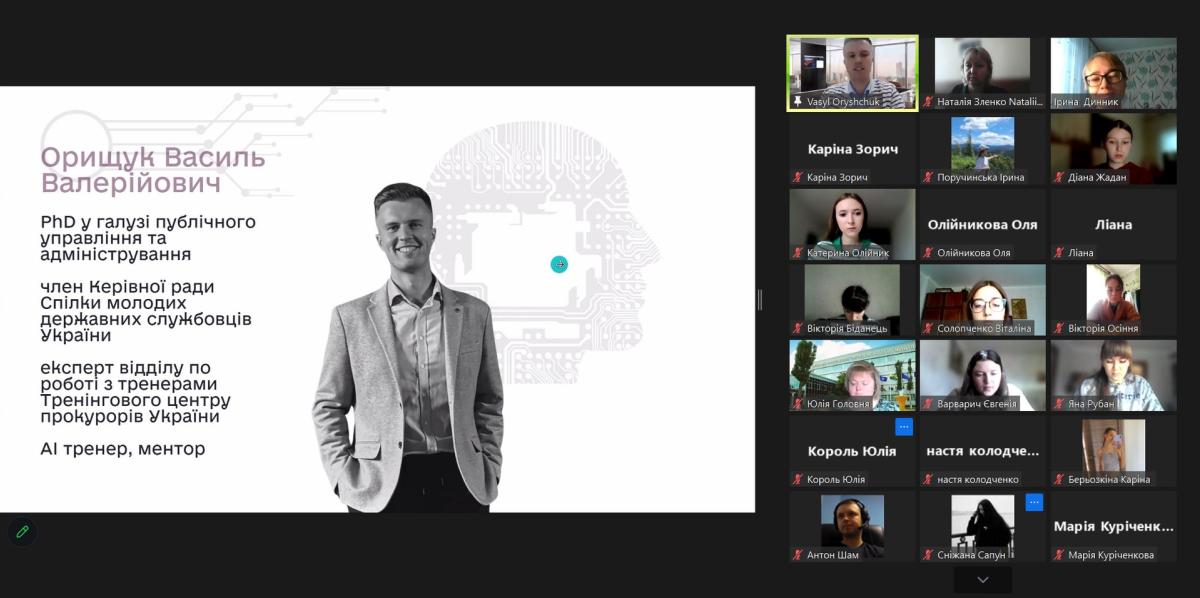The image size is (1200, 598).
Task: Show next page of gallery participants
Action: pyautogui.click(x=982, y=579)
